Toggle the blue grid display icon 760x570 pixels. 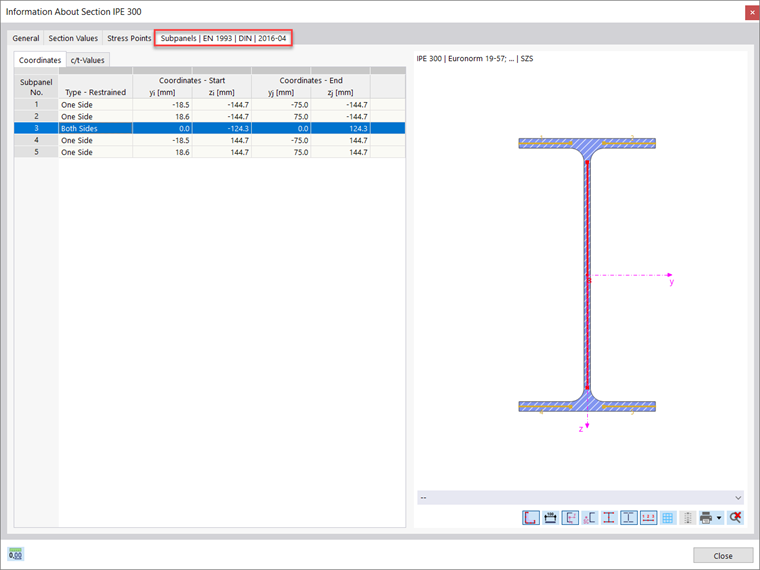click(668, 518)
